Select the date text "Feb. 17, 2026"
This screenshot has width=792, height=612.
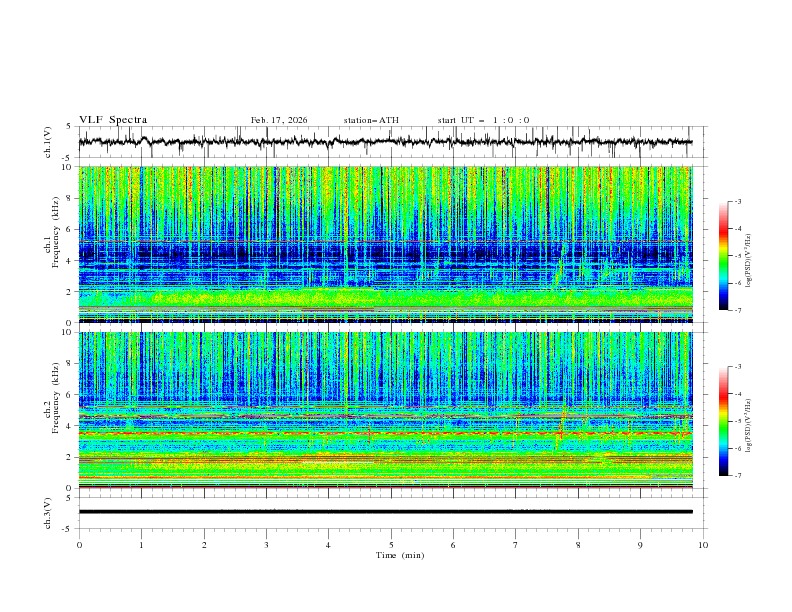pyautogui.click(x=279, y=120)
